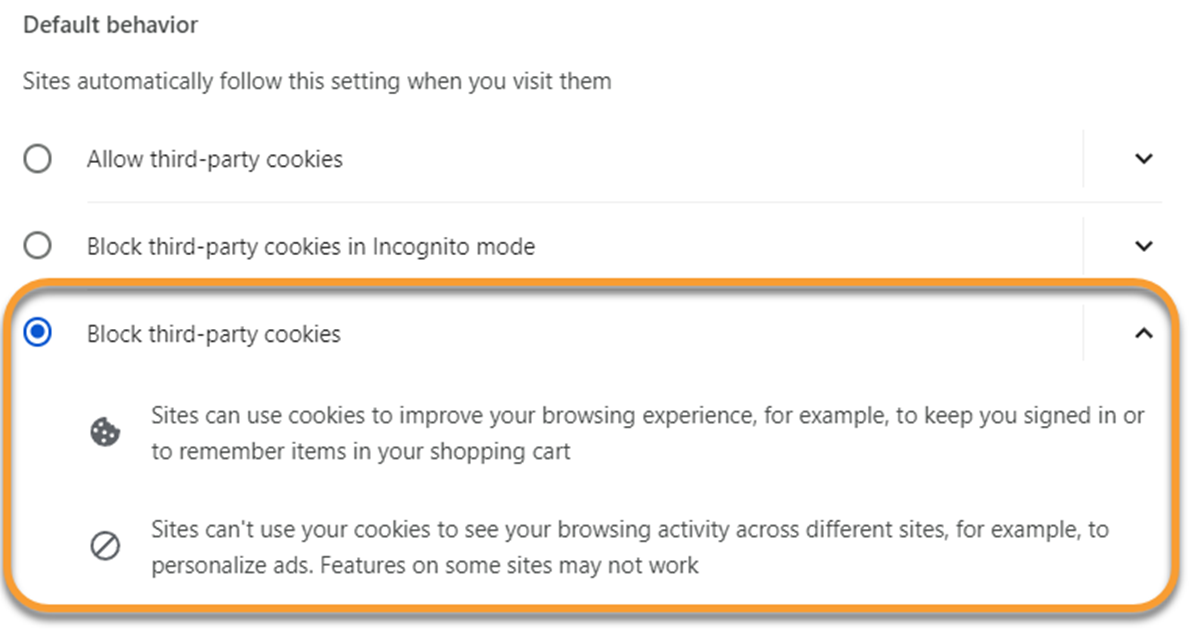Select the Incognito mode blocking radio button

pos(37,246)
